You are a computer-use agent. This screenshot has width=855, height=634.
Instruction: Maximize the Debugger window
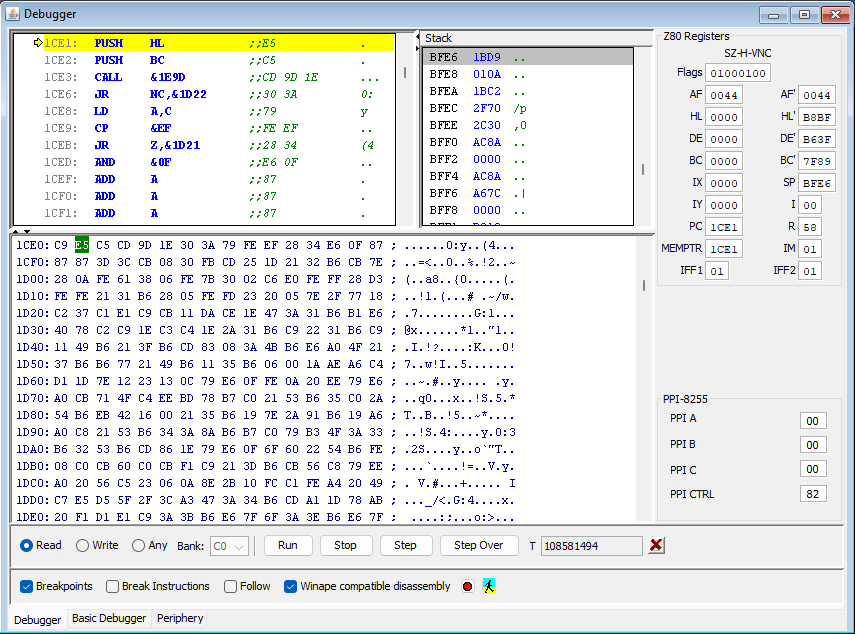[804, 15]
